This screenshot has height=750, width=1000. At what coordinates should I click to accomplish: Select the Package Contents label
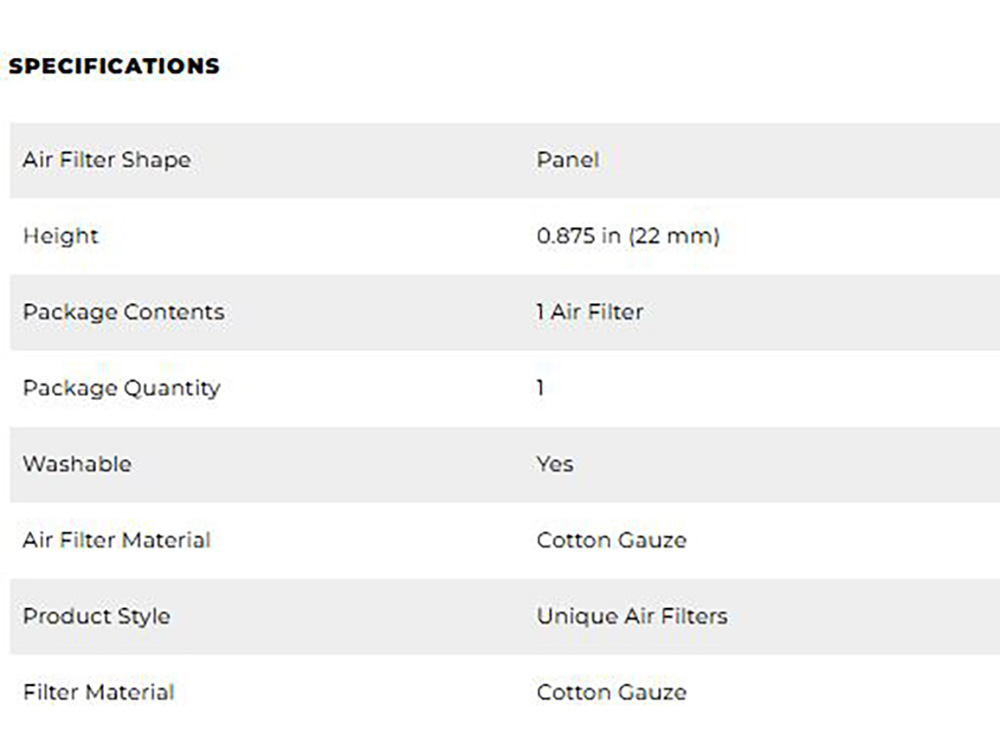click(x=123, y=312)
